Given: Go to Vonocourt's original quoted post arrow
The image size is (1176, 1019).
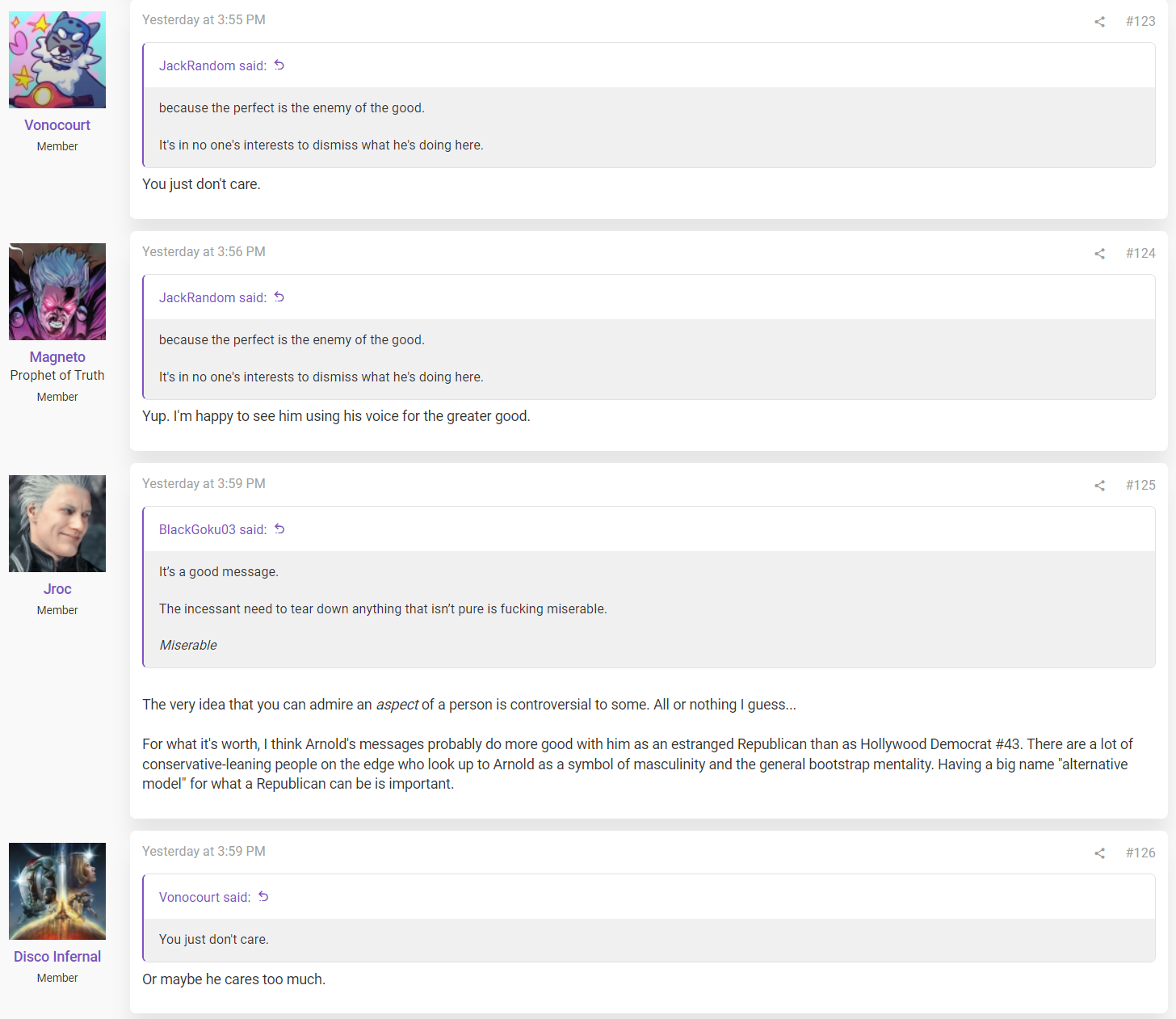Looking at the screenshot, I should 263,897.
